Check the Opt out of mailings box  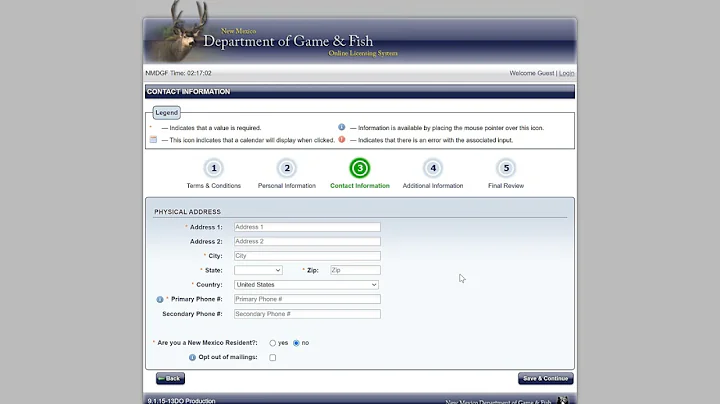[273, 358]
